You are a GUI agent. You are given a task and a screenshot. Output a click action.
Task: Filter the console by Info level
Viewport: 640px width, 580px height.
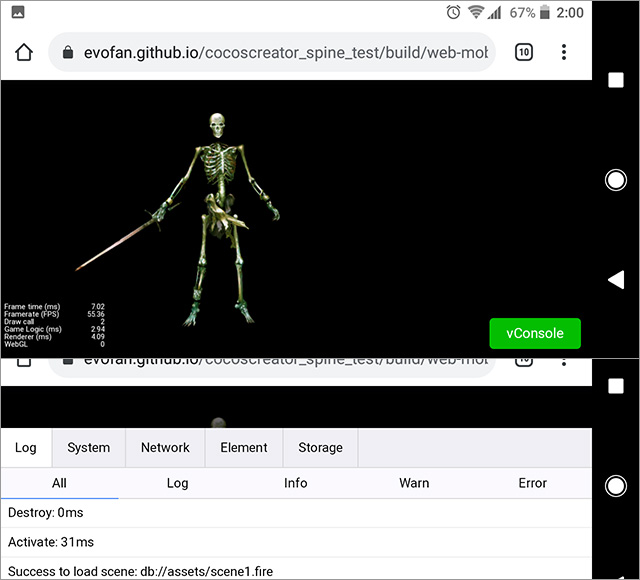[x=296, y=483]
